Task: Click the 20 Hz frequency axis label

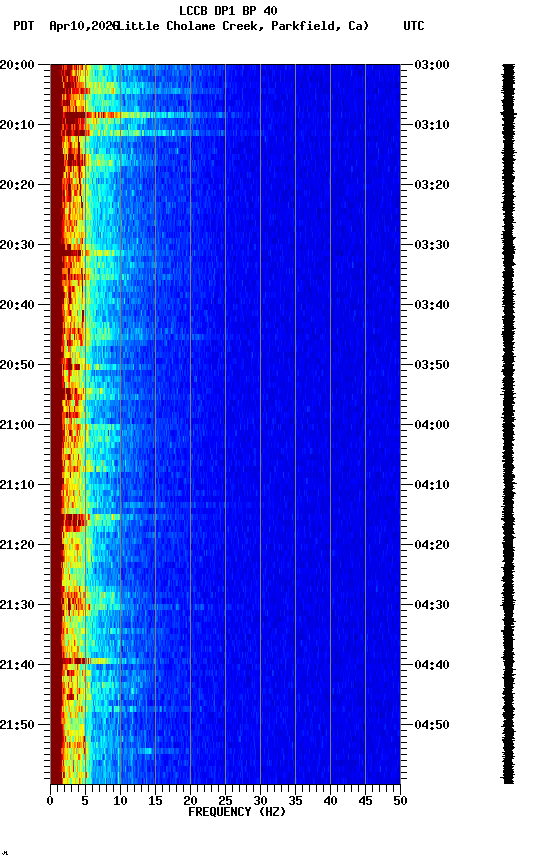Action: click(x=190, y=801)
